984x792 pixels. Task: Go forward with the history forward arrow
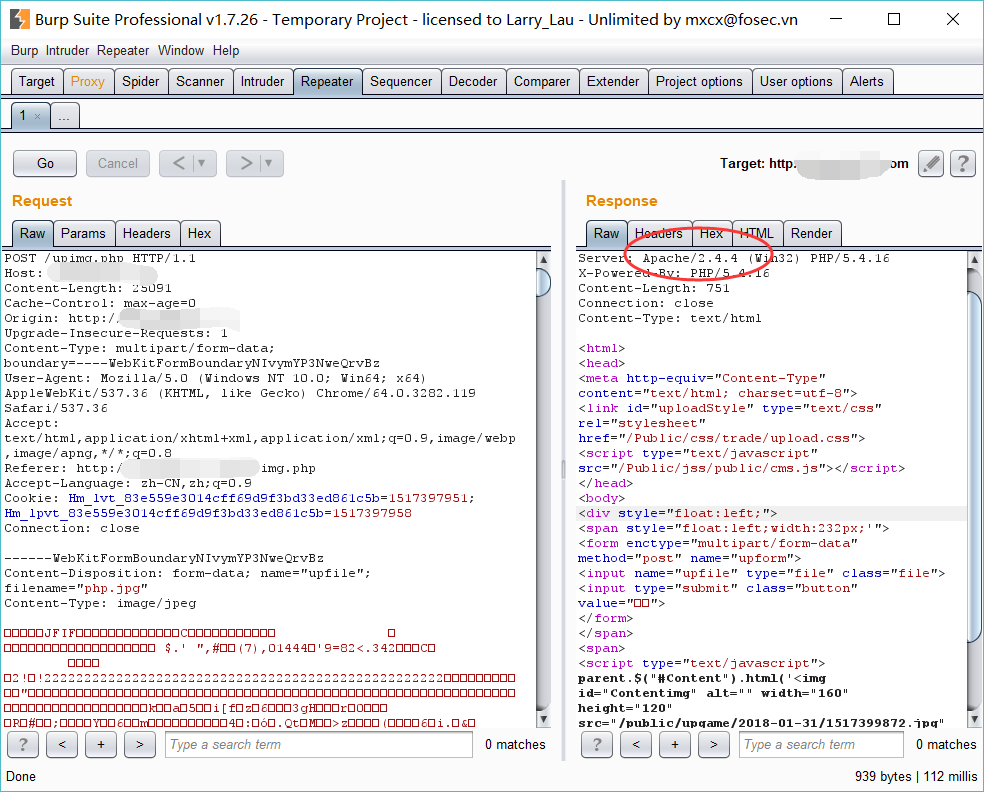[245, 164]
